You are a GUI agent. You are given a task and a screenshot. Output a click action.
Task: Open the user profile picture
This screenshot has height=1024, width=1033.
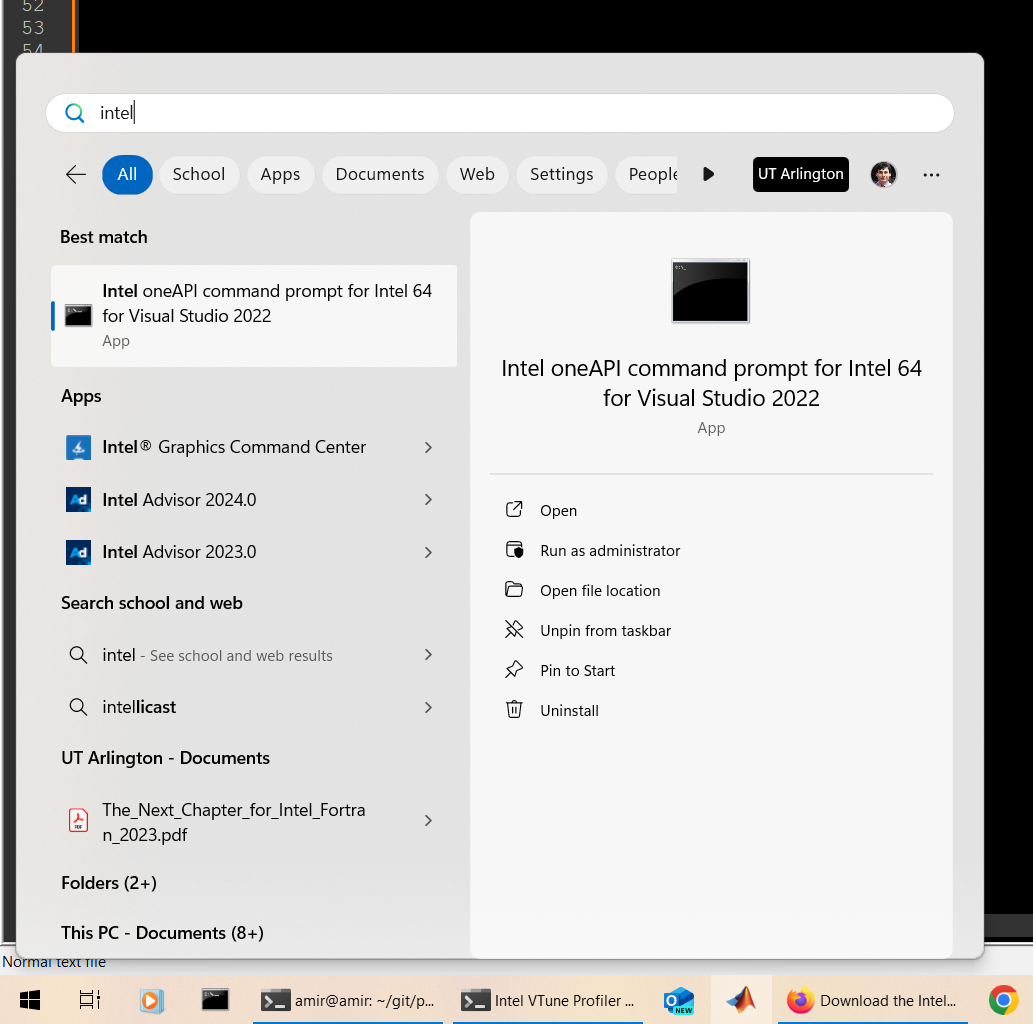(x=883, y=175)
